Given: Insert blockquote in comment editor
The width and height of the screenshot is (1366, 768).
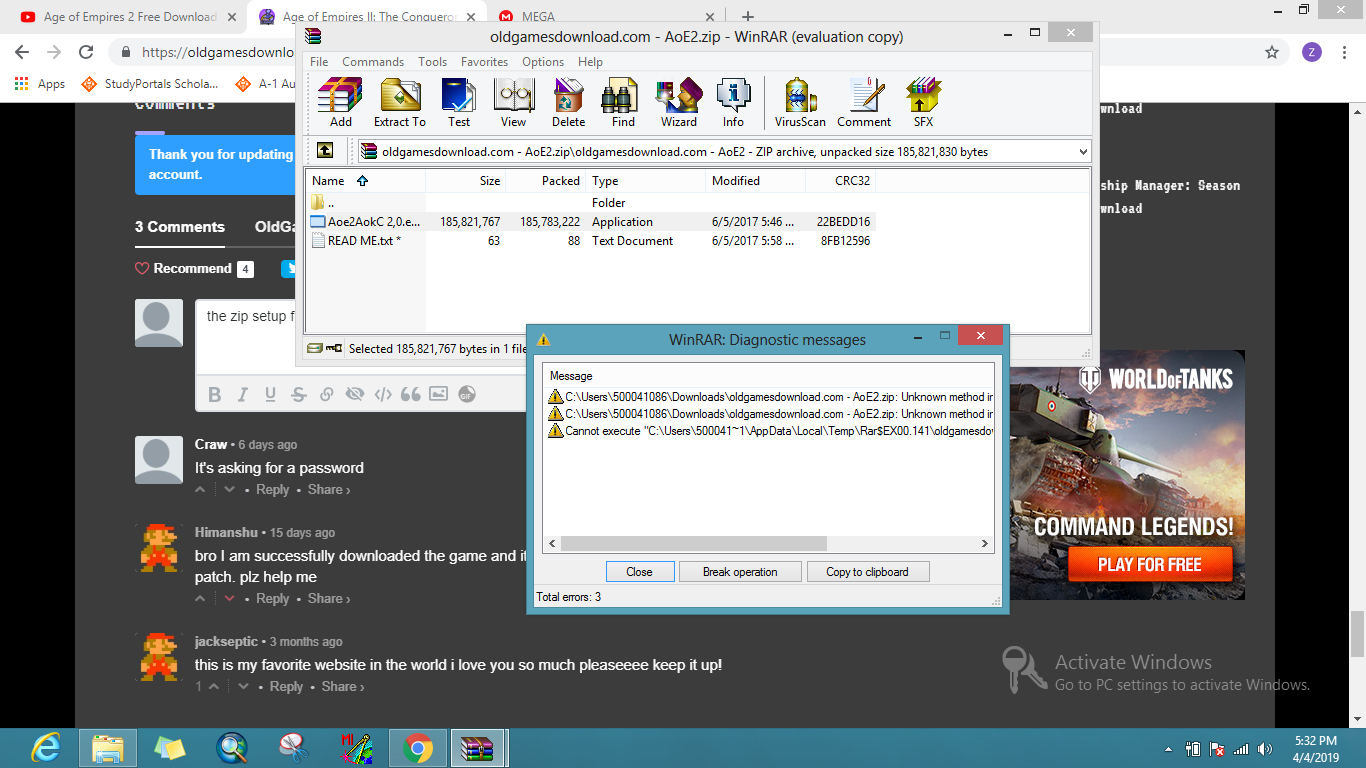Looking at the screenshot, I should 410,395.
